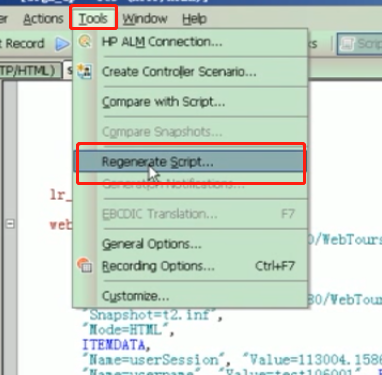Image resolution: width=382 pixels, height=375 pixels.
Task: Choose Compare with Script option
Action: pos(190,102)
